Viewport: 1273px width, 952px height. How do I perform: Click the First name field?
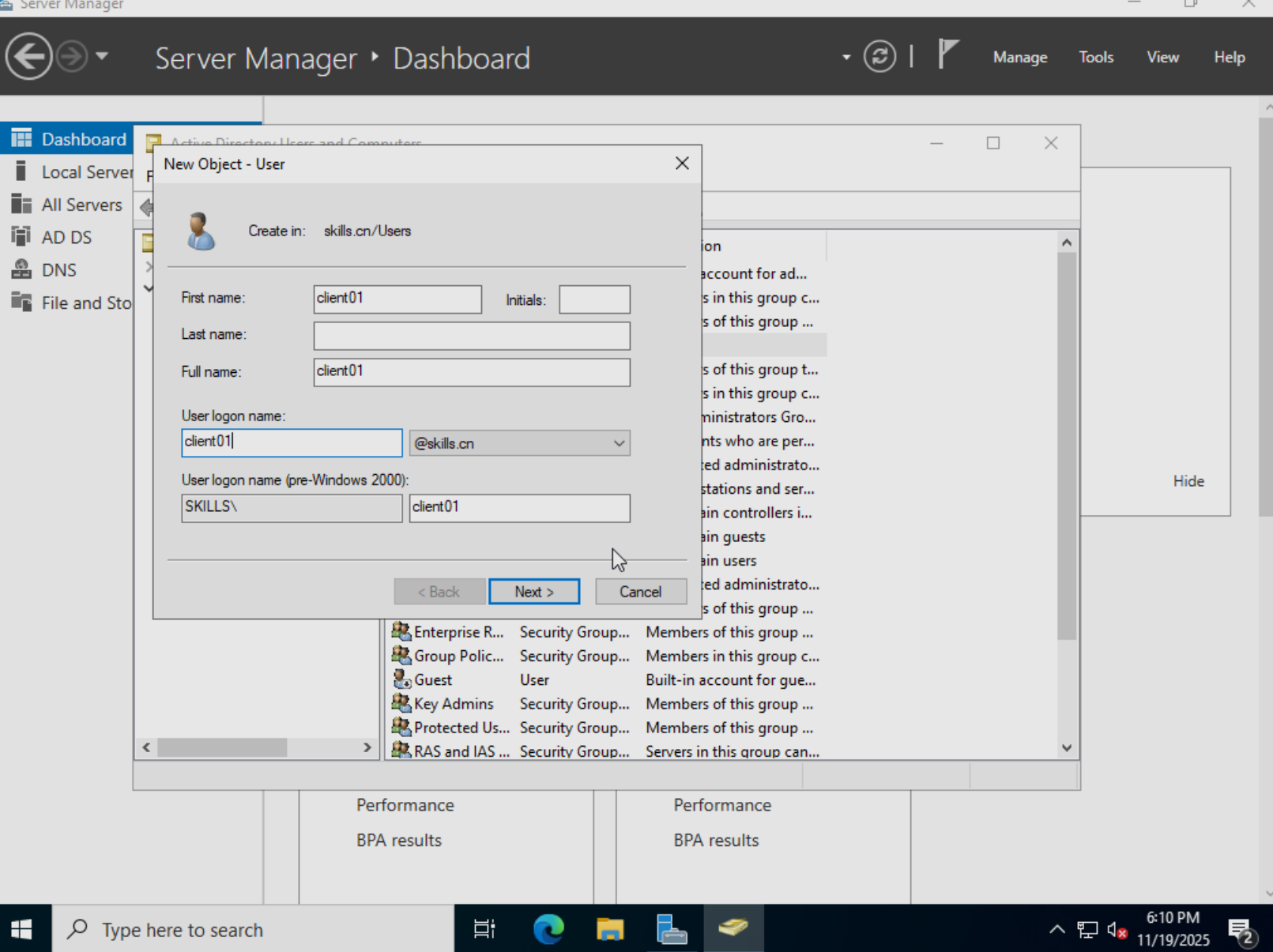coord(397,299)
